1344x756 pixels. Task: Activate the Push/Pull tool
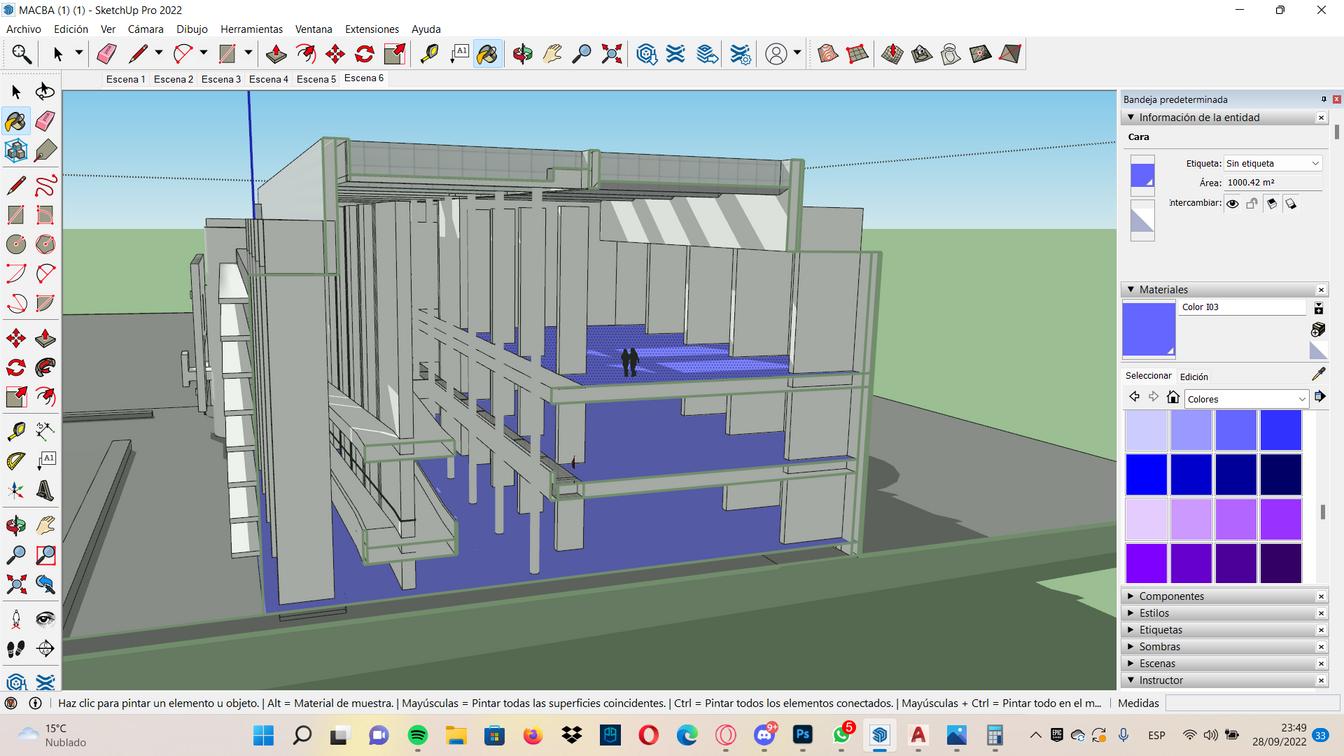pos(276,54)
